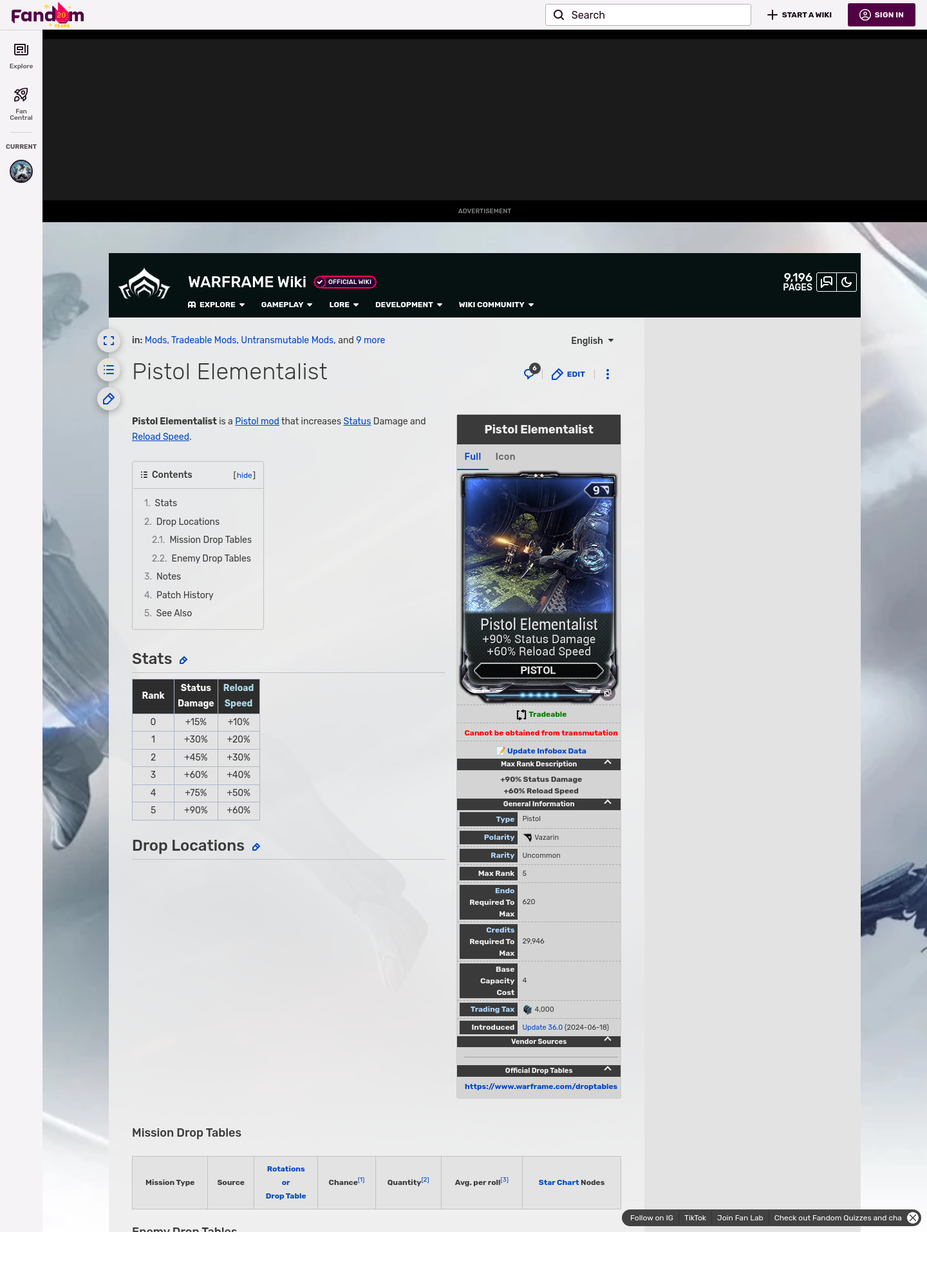Open the English language dropdown
This screenshot has width=927, height=1288.
tap(592, 341)
